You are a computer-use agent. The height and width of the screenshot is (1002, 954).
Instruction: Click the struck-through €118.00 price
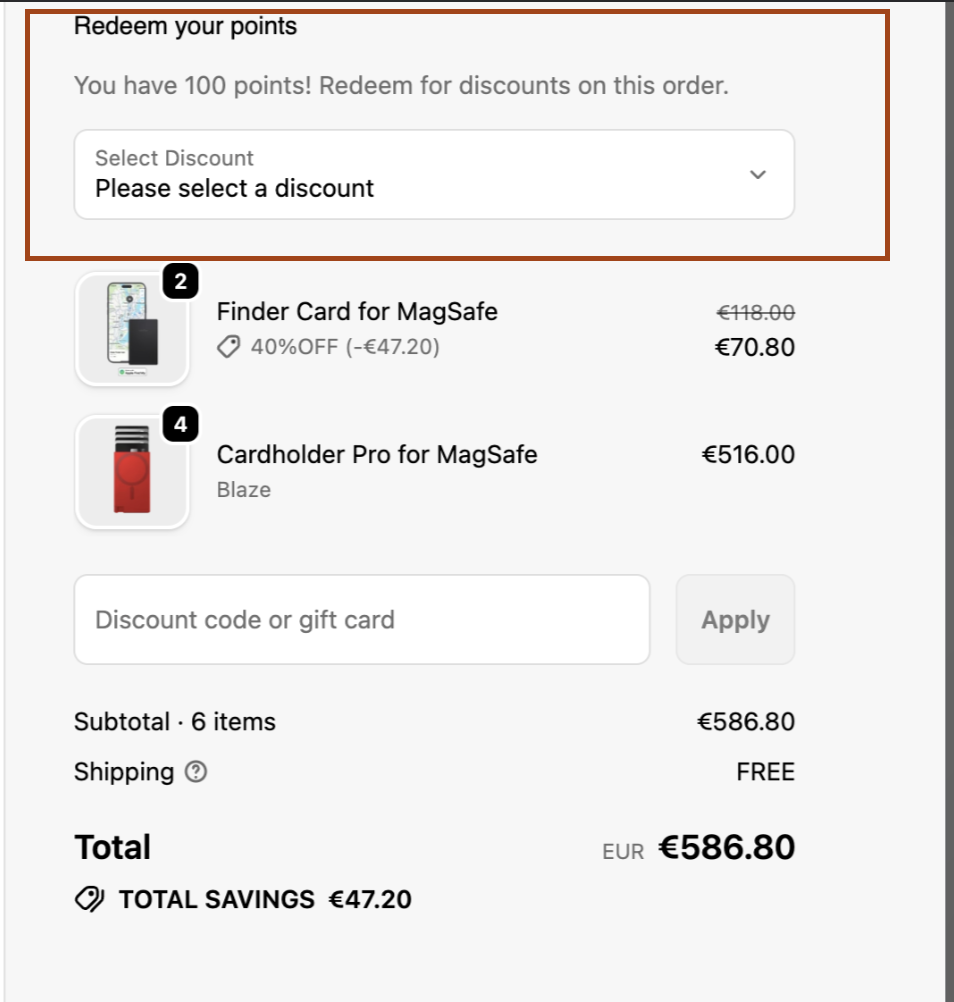756,313
